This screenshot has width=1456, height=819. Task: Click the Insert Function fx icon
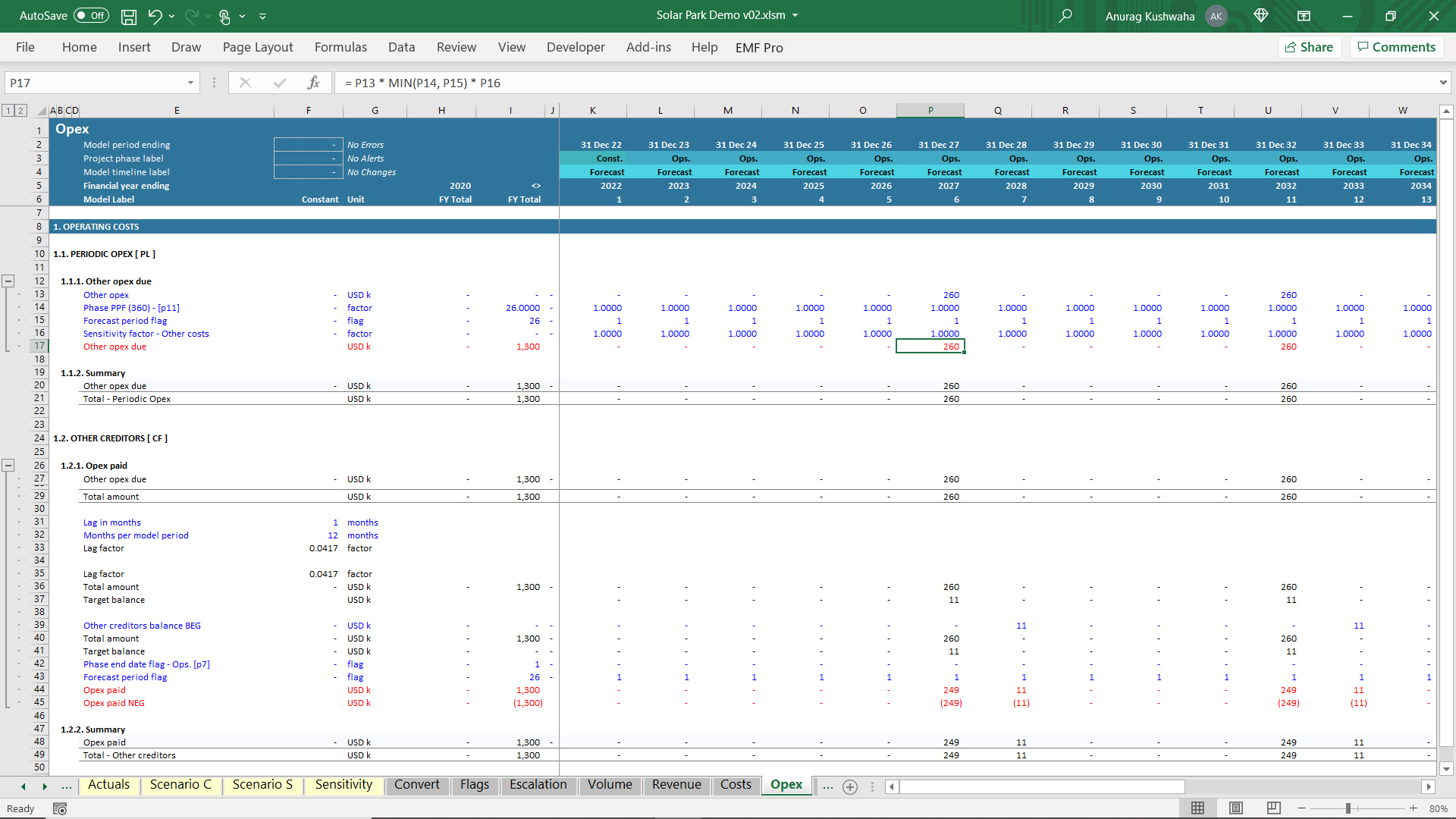313,83
